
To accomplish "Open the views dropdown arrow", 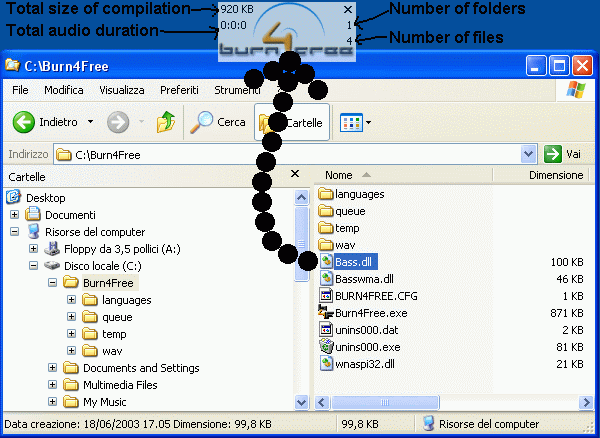I will (368, 122).
